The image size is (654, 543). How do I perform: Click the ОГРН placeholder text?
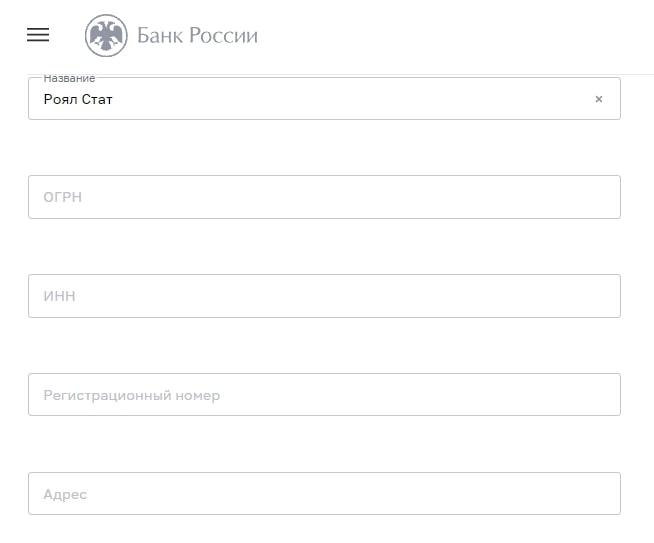click(63, 197)
